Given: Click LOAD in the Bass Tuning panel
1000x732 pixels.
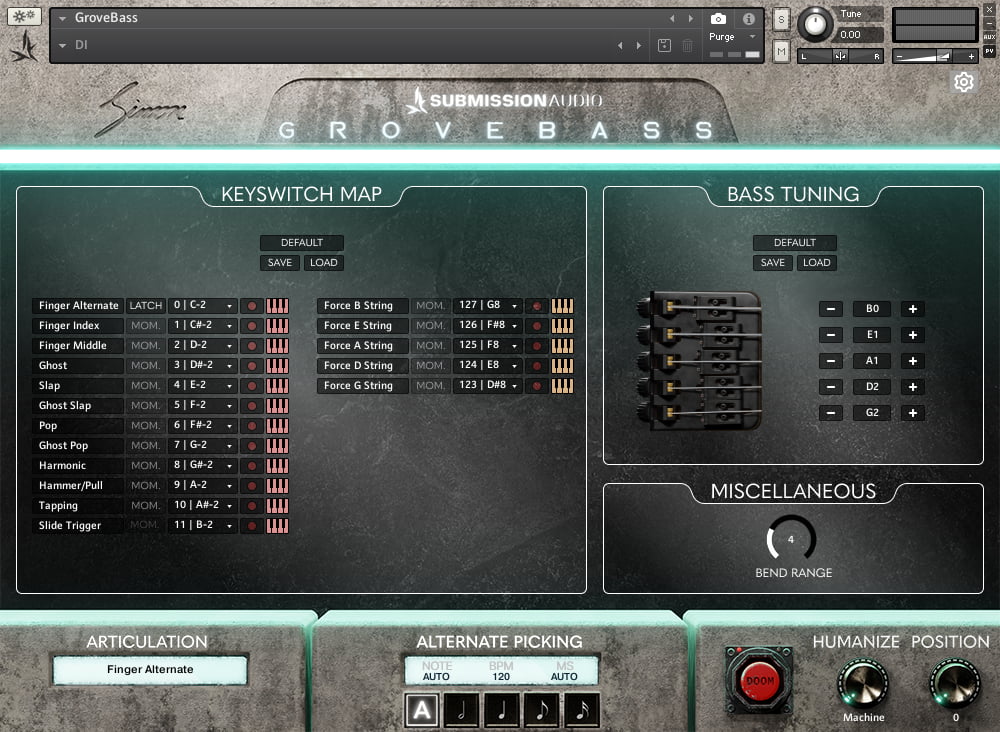Looking at the screenshot, I should (817, 263).
